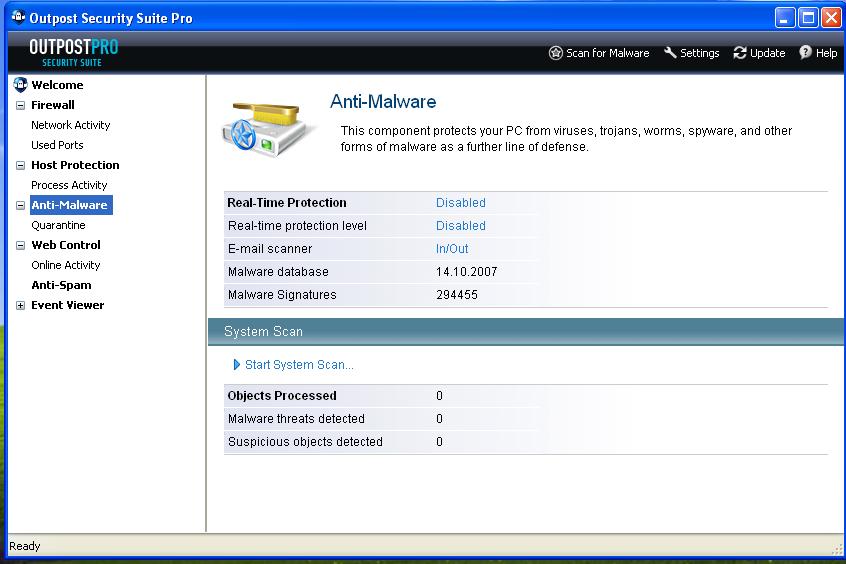Click the Scan for Malware toolbar icon
846x564 pixels.
point(556,53)
